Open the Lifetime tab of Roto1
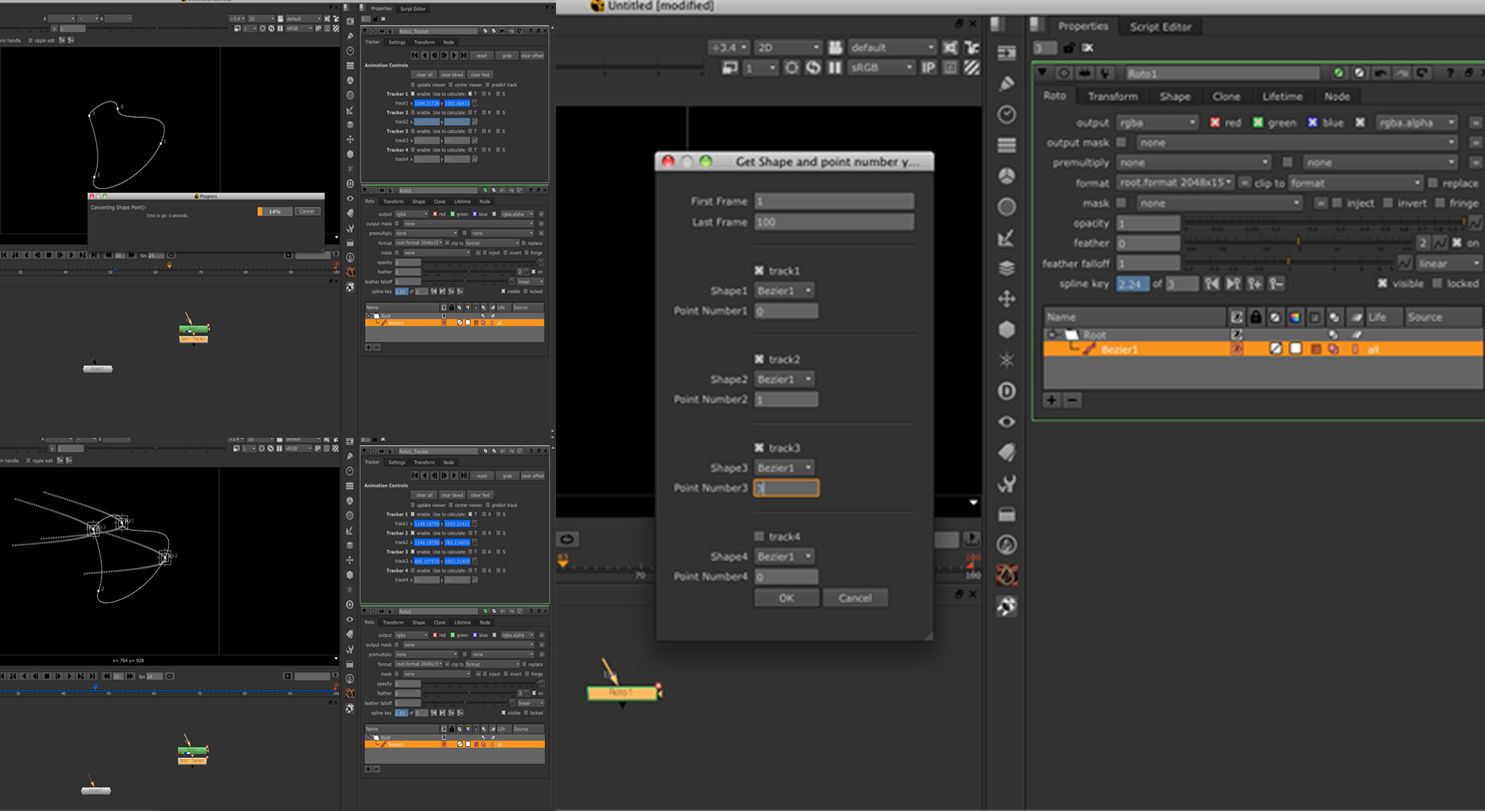This screenshot has height=811, width=1485. click(1282, 97)
